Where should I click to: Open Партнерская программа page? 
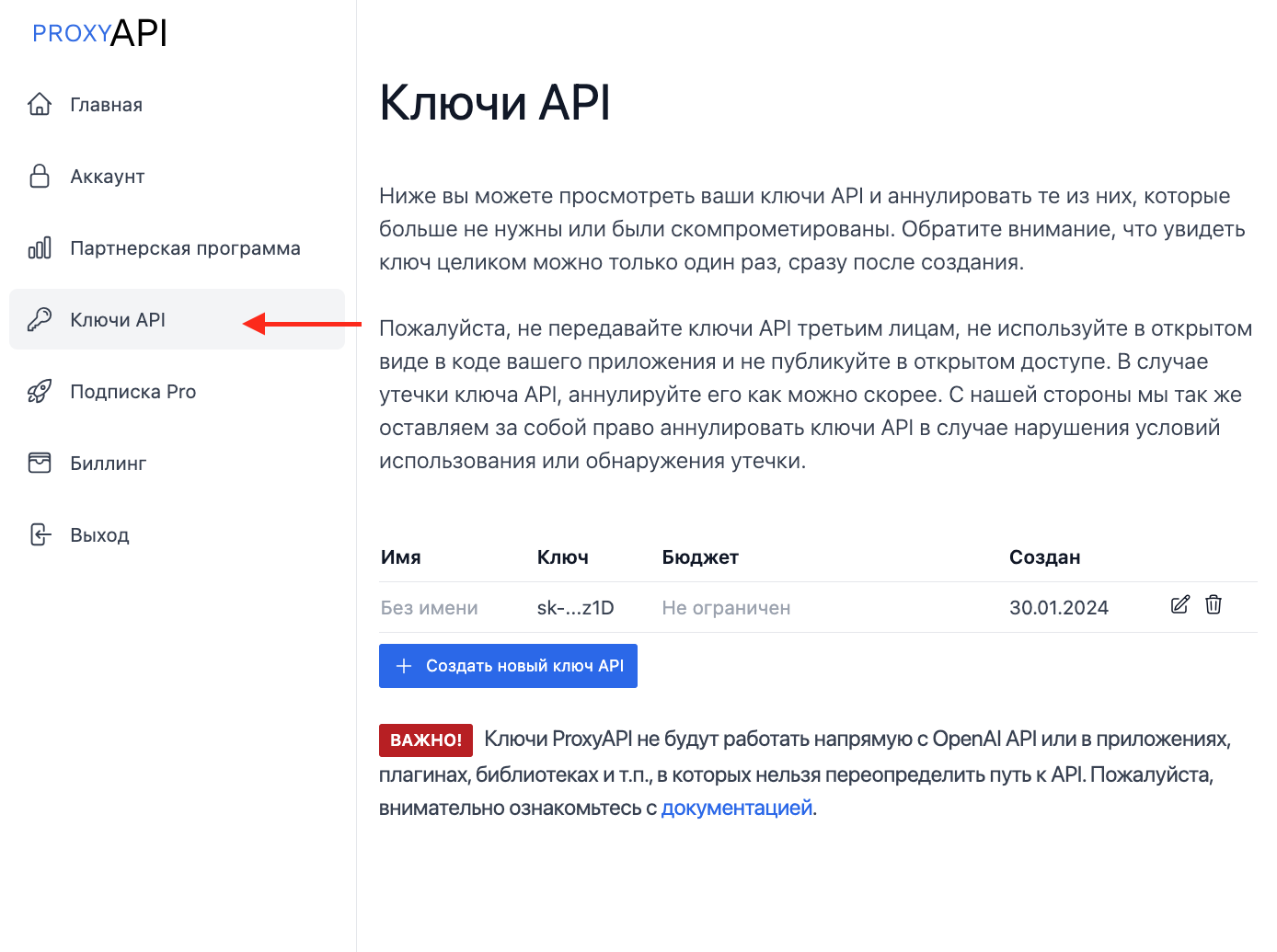[185, 248]
